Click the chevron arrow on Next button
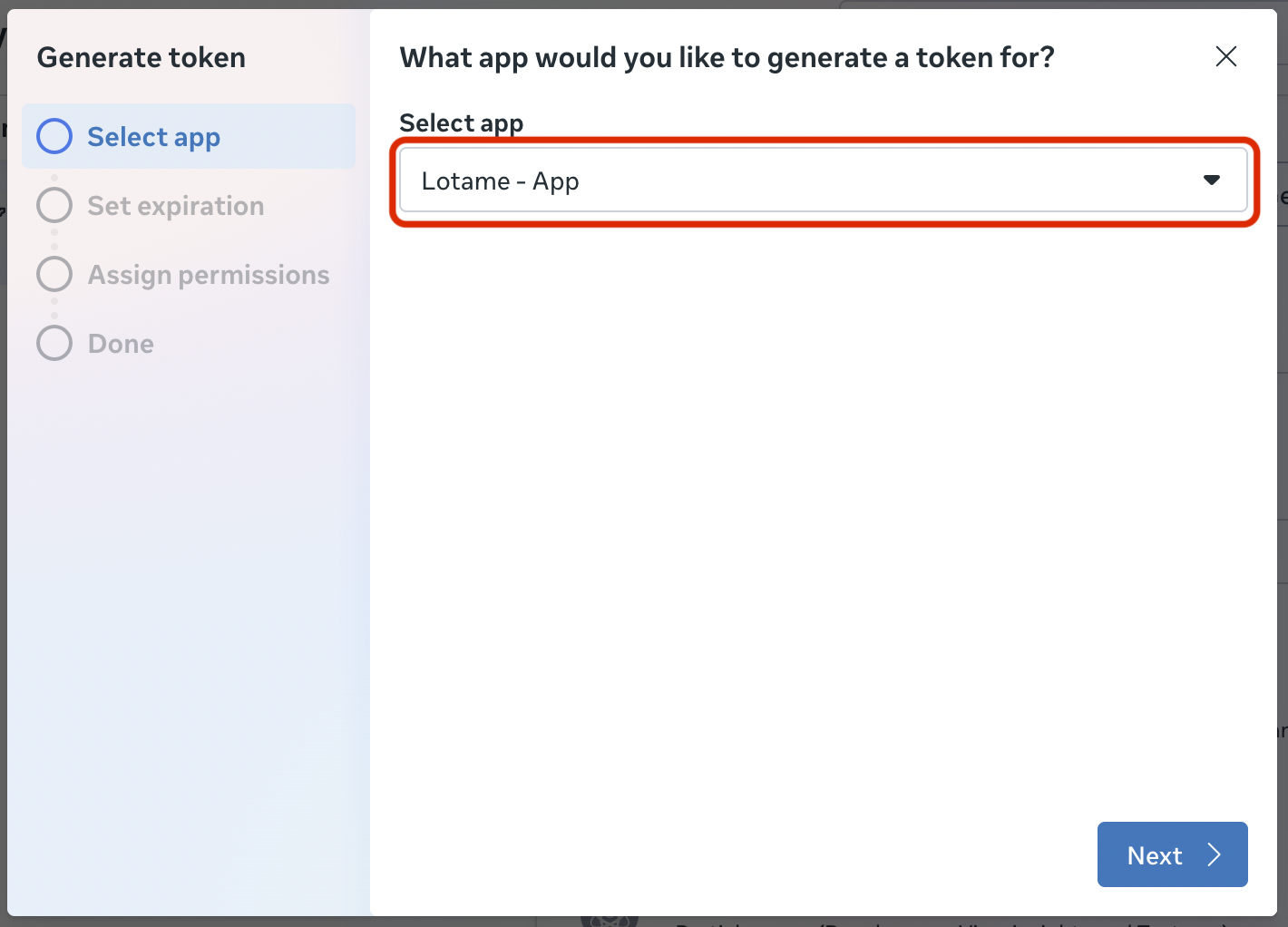Viewport: 1288px width, 927px height. [1215, 854]
